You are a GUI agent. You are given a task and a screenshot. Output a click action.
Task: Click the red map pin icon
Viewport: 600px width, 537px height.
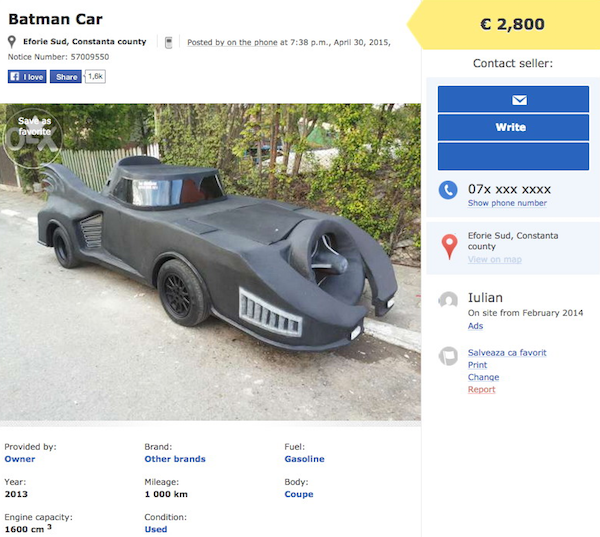[x=449, y=245]
